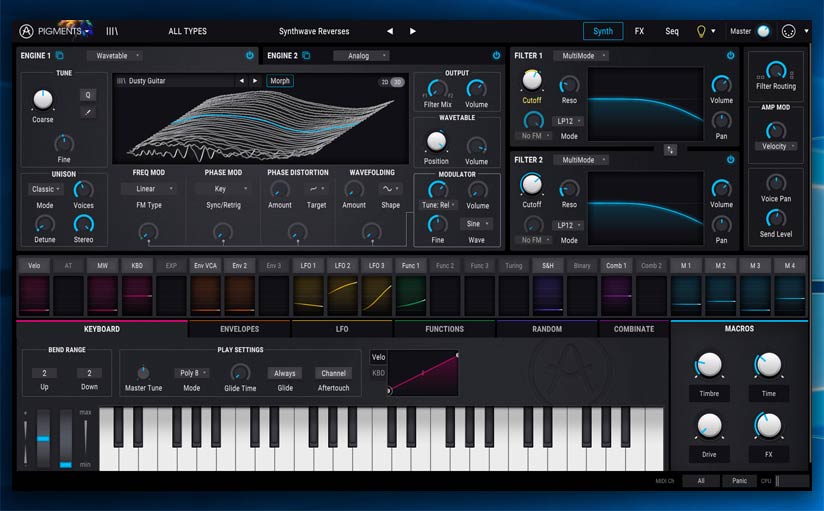824x511 pixels.
Task: Move the pitch bend wheel strip
Action: (x=43, y=438)
